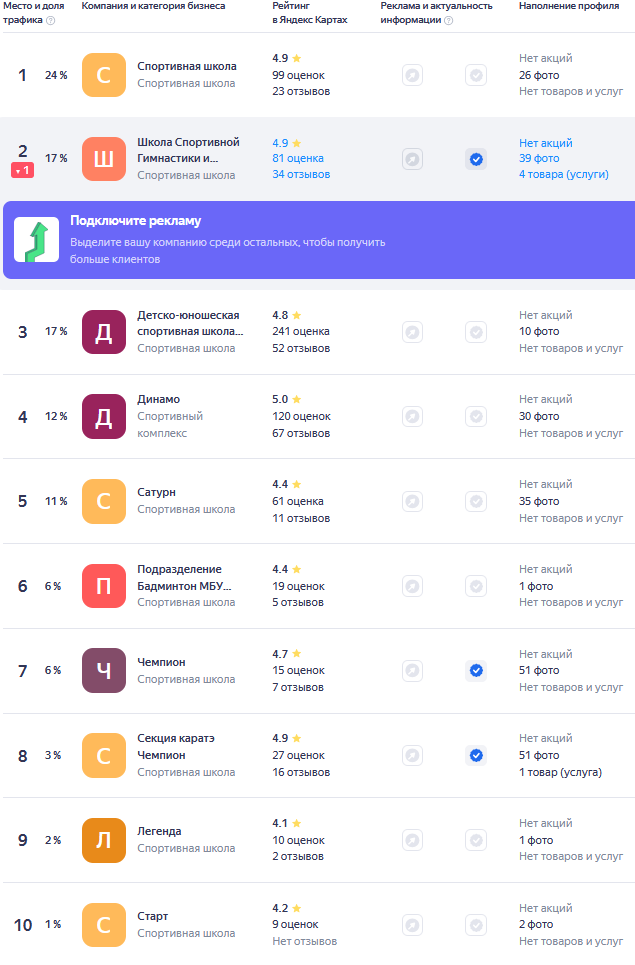Select company name 'Подразделение Бадминтон МБУ...'
This screenshot has height=965, width=635.
pyautogui.click(x=185, y=578)
